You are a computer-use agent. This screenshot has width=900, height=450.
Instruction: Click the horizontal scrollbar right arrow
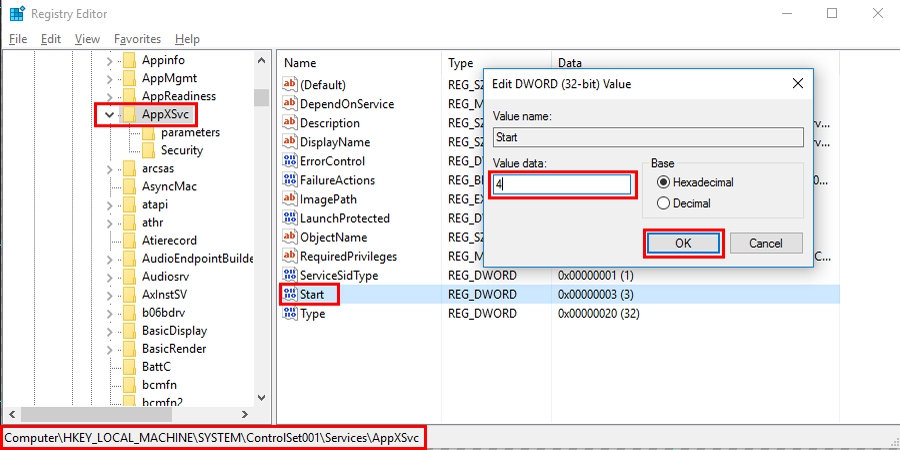click(245, 414)
